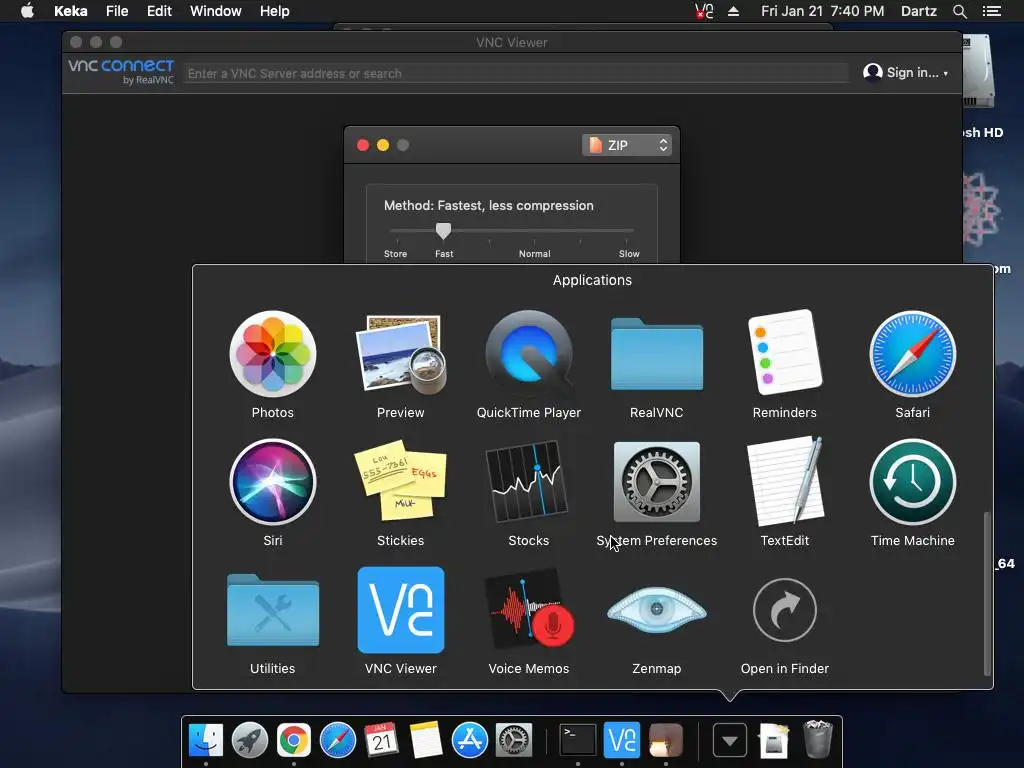Open System Preferences gear in the Dock
This screenshot has width=1024, height=768.
point(514,741)
